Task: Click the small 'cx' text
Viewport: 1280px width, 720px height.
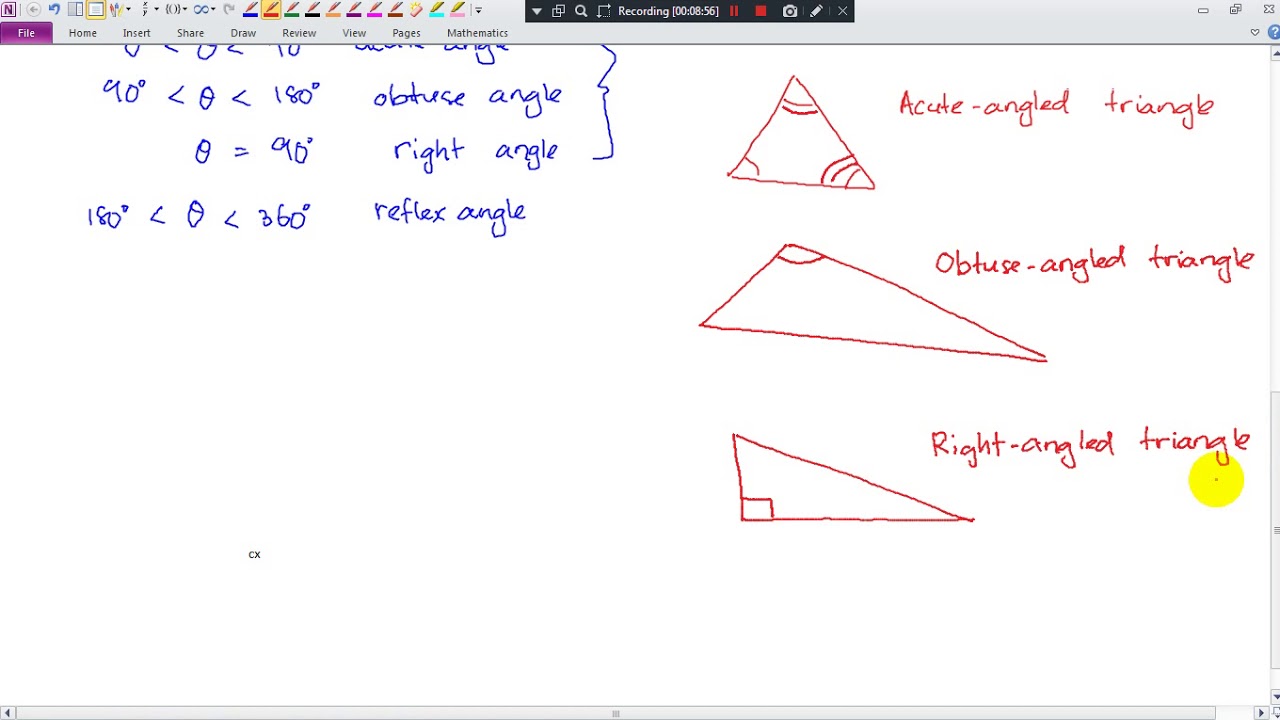Action: (x=254, y=554)
